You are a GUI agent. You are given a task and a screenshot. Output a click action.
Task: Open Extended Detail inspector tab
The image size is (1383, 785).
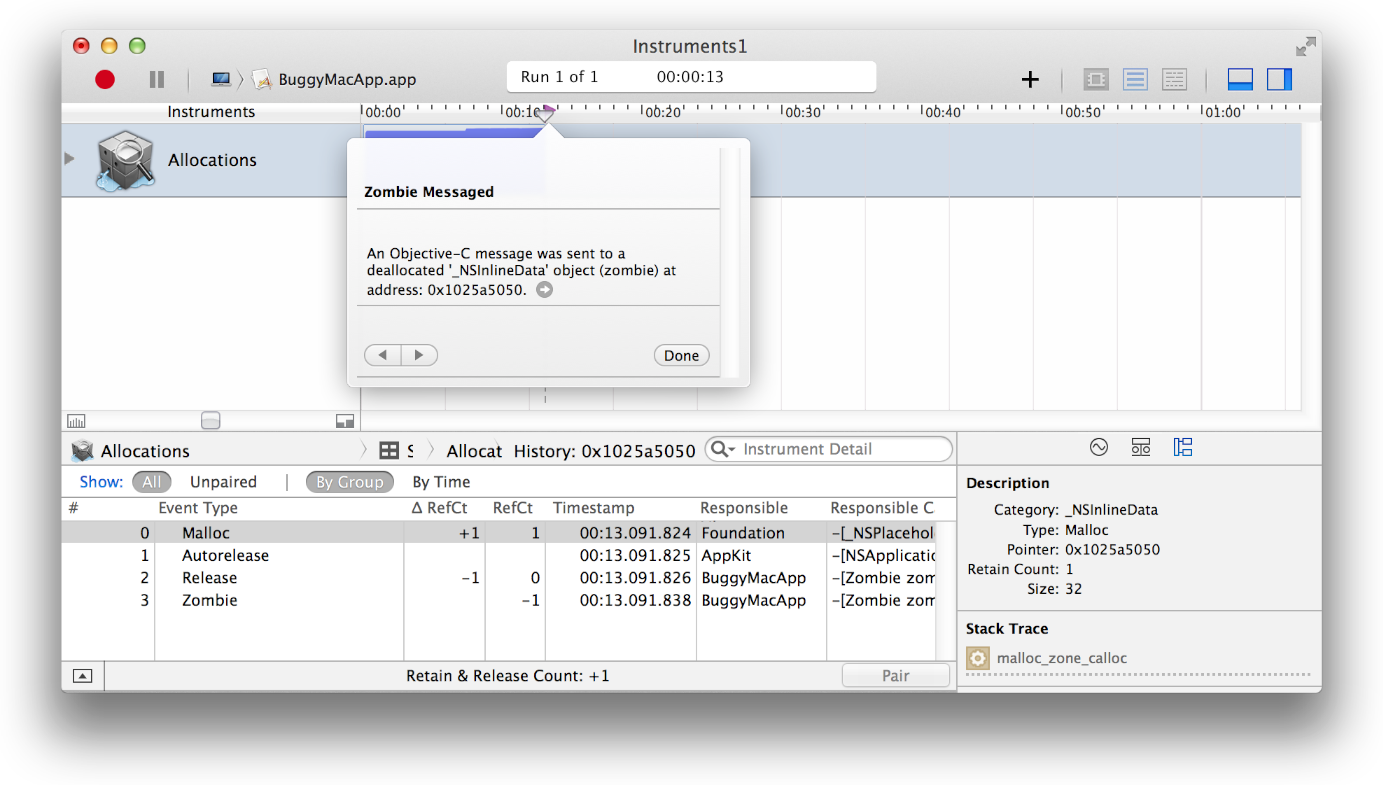coord(1183,447)
